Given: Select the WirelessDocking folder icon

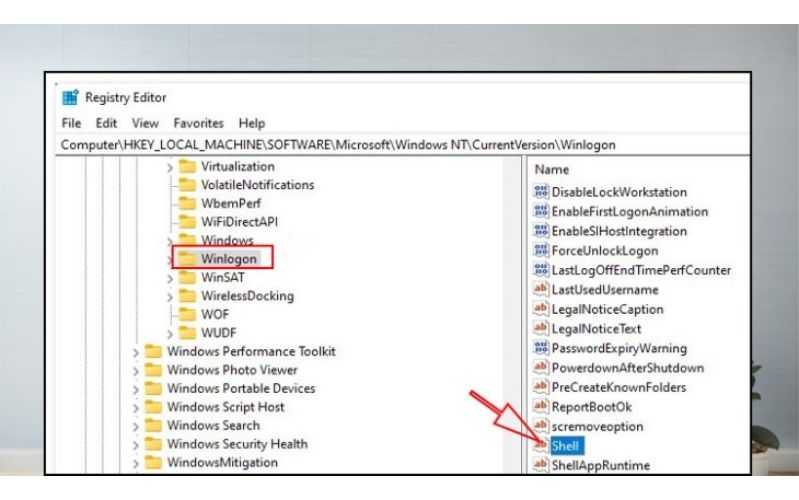Looking at the screenshot, I should (x=187, y=296).
